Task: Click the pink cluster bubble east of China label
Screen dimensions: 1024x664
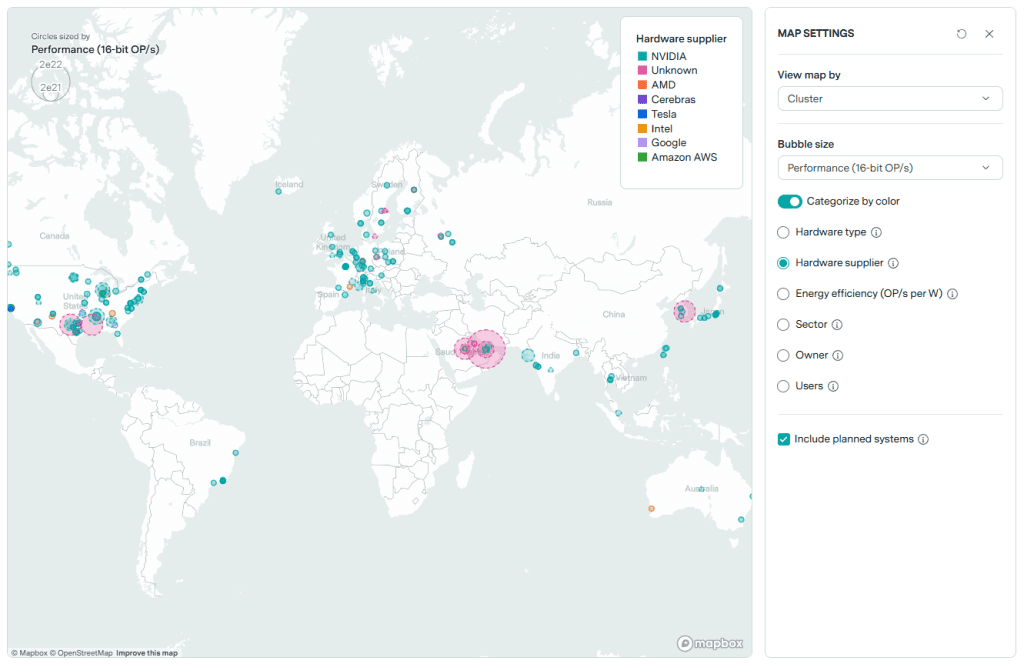Action: [684, 311]
